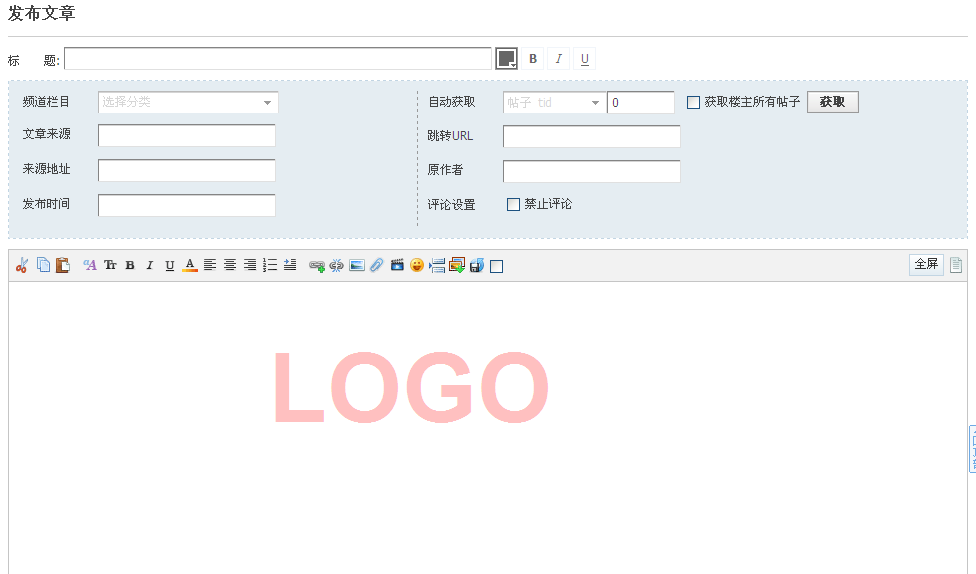Click the tid number field showing 0
Screen dimensions: 976x574
point(640,103)
